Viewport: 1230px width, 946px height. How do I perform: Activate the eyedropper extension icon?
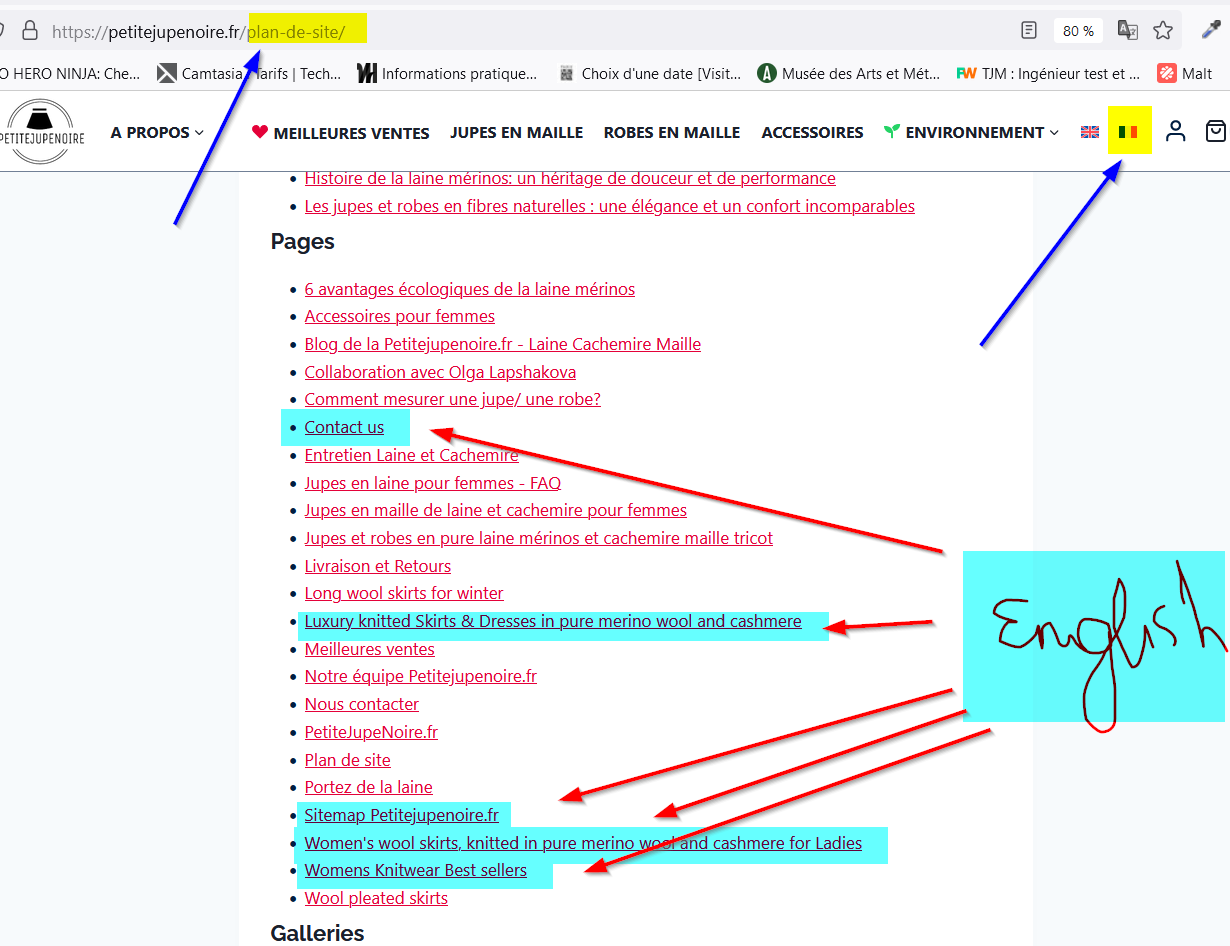click(x=1211, y=30)
